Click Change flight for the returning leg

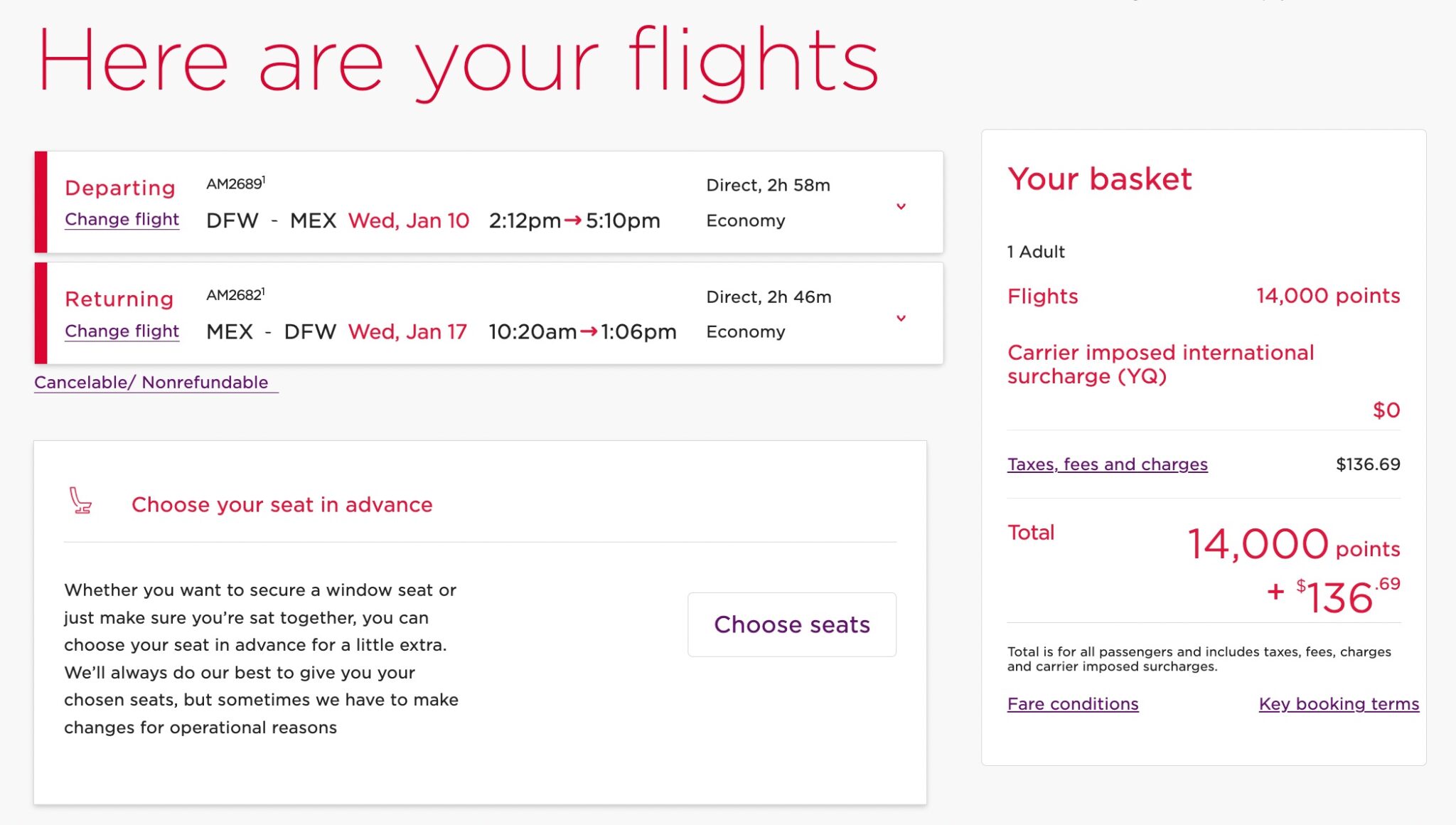point(122,331)
